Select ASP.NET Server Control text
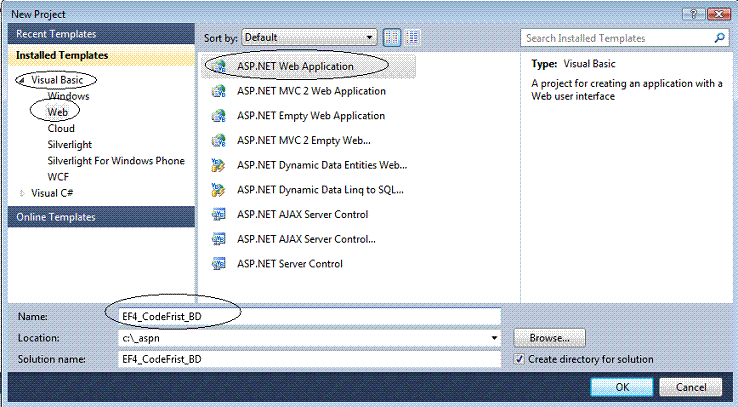Viewport: 738px width, 407px height. coord(289,263)
